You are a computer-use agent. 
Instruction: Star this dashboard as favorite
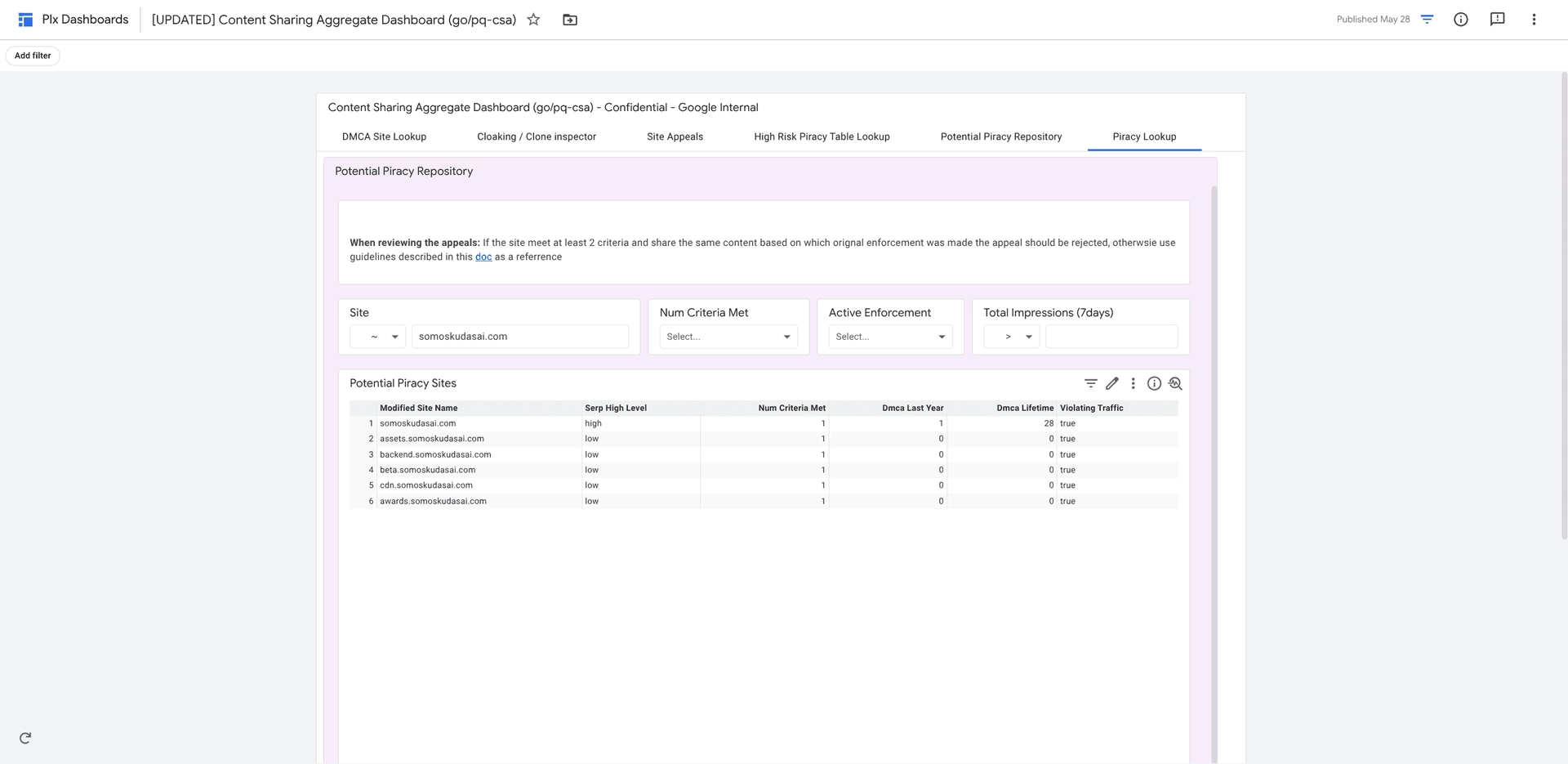coord(533,20)
